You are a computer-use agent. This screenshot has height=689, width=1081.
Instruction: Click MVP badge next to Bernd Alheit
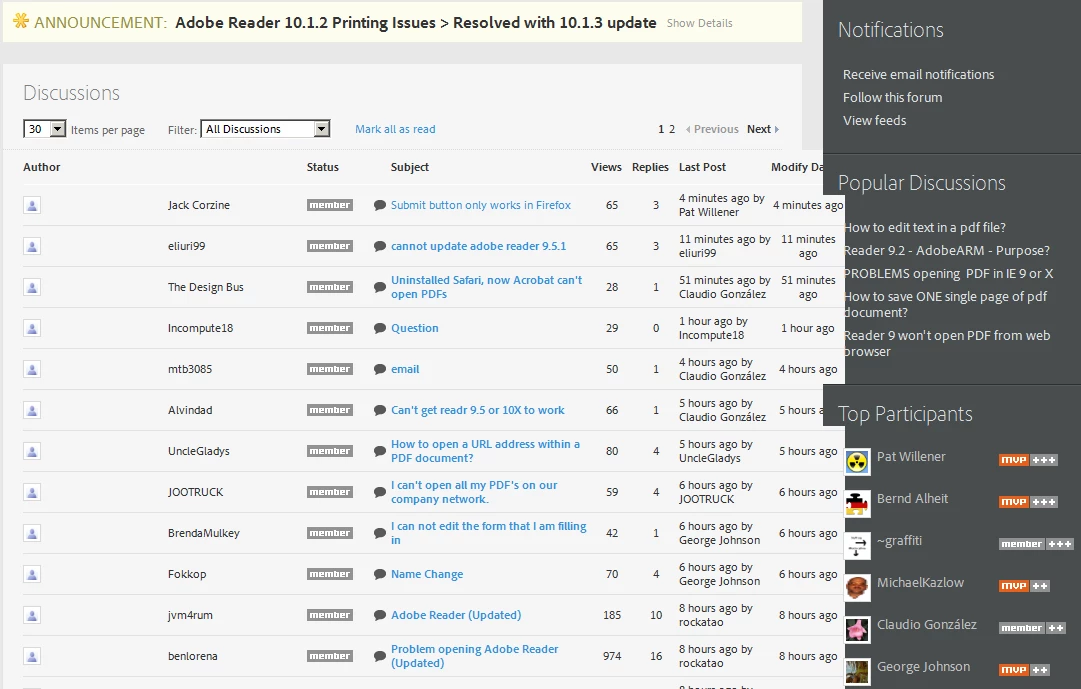(x=1028, y=502)
